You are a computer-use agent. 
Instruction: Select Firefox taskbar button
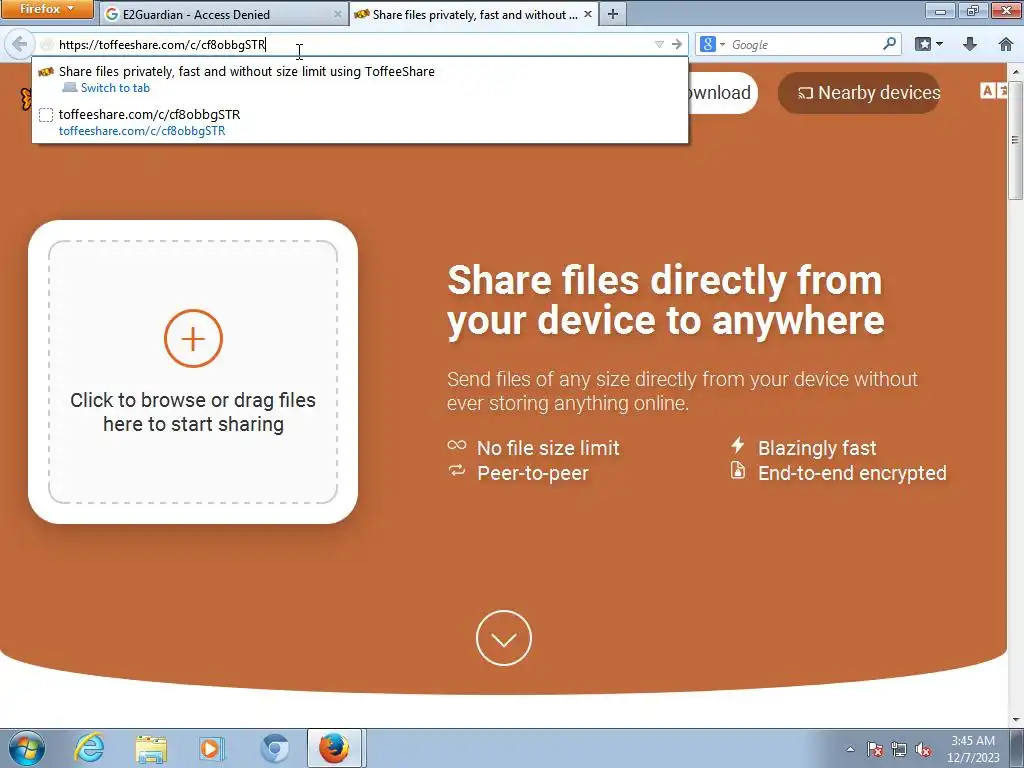pos(334,748)
